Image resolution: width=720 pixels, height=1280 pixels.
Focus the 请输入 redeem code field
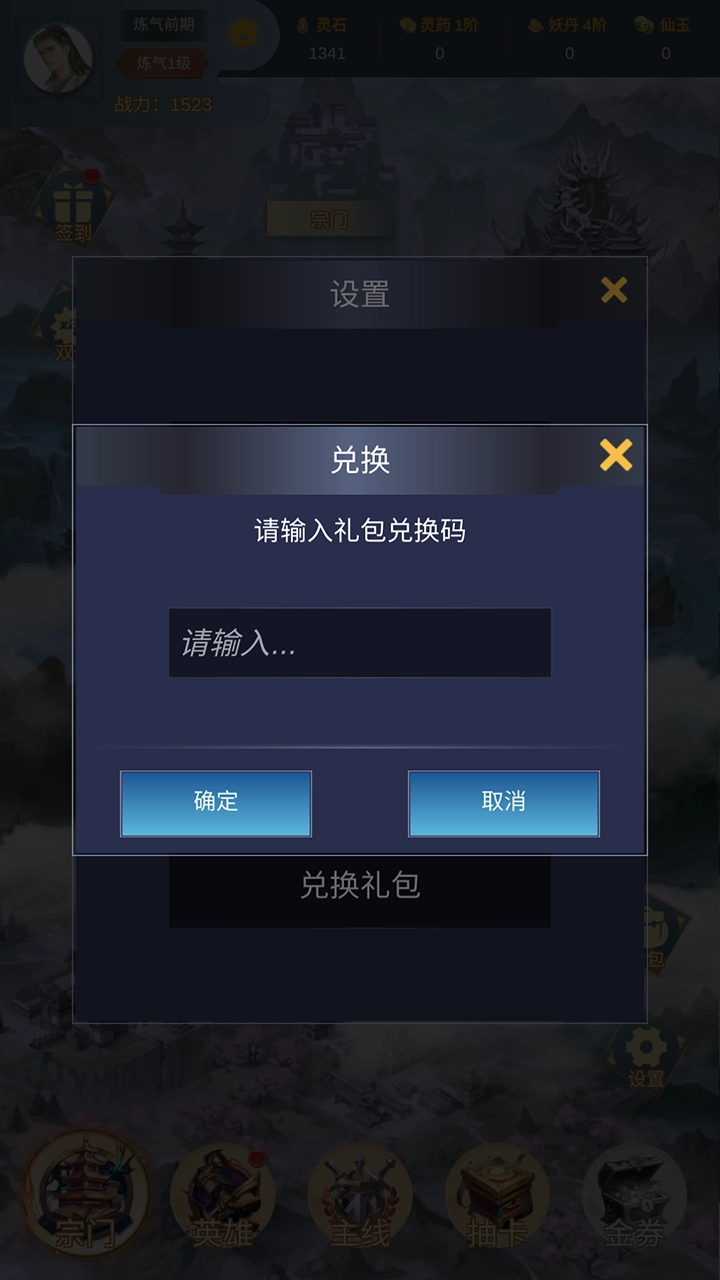coord(360,643)
